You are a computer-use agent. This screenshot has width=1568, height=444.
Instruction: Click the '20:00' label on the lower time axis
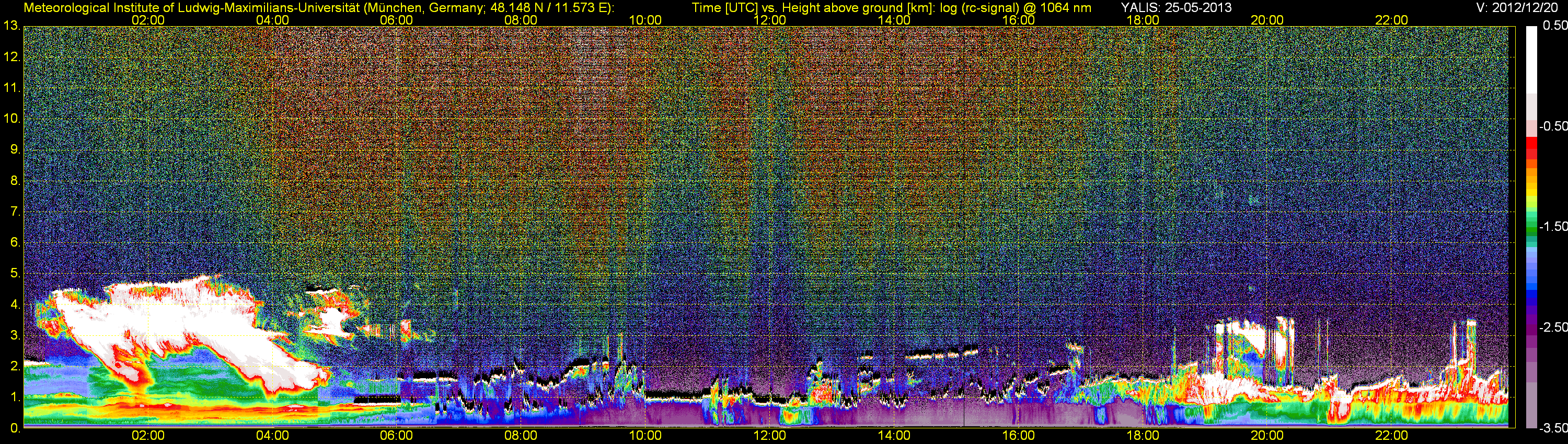tap(1267, 436)
